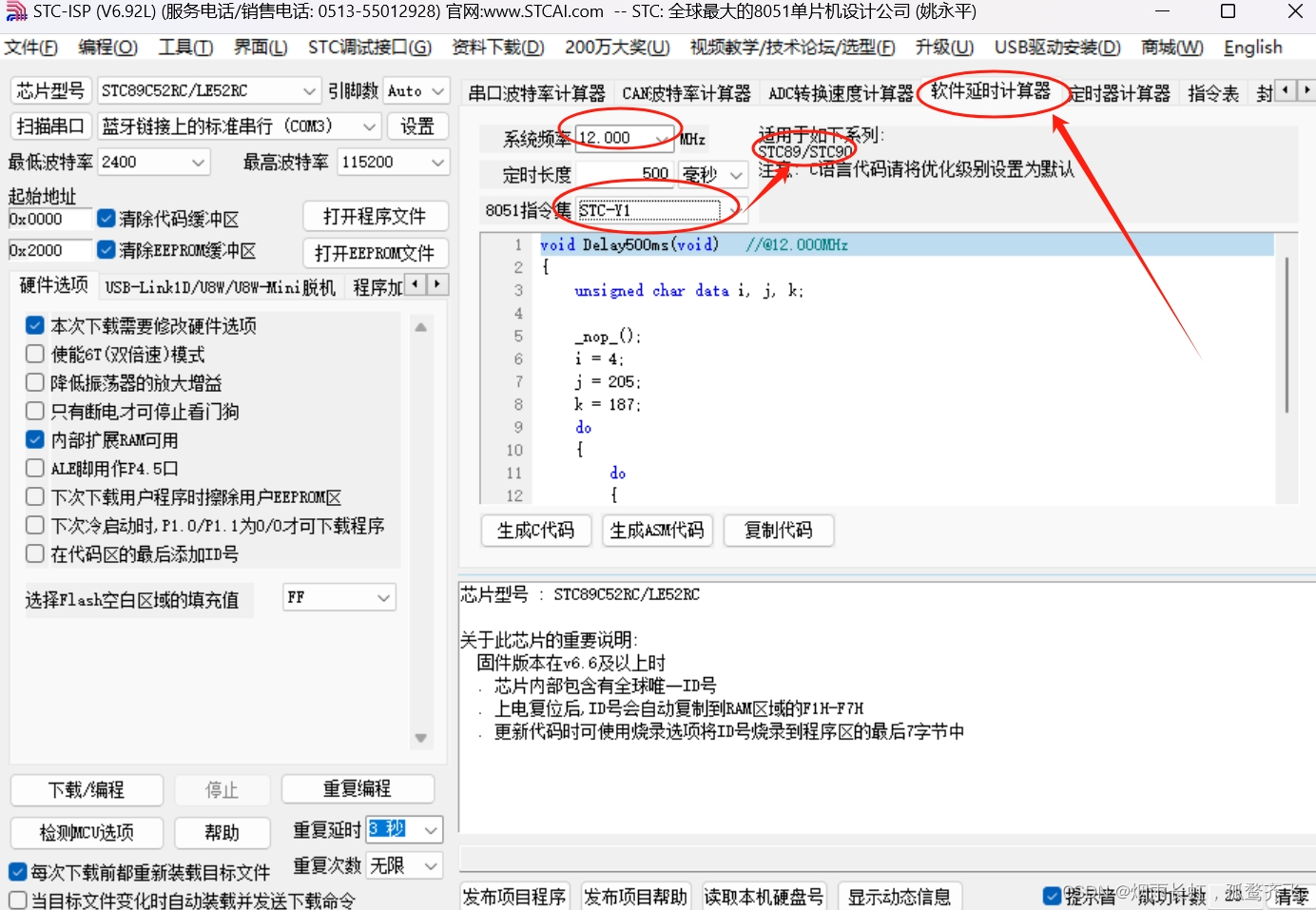
Task: Toggle 清除代码缓冲区 checkbox
Action: tap(106, 219)
